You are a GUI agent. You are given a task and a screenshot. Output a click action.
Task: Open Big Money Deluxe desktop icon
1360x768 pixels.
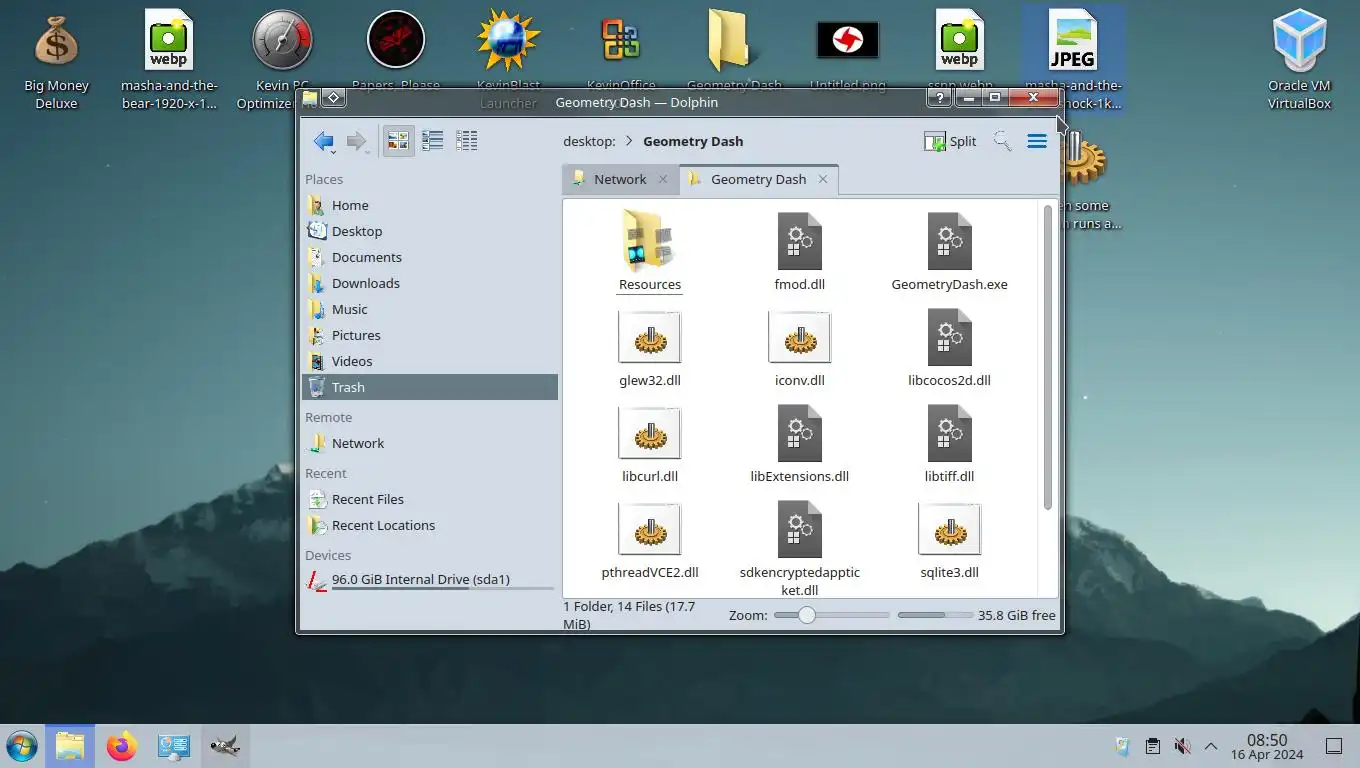pyautogui.click(x=56, y=62)
